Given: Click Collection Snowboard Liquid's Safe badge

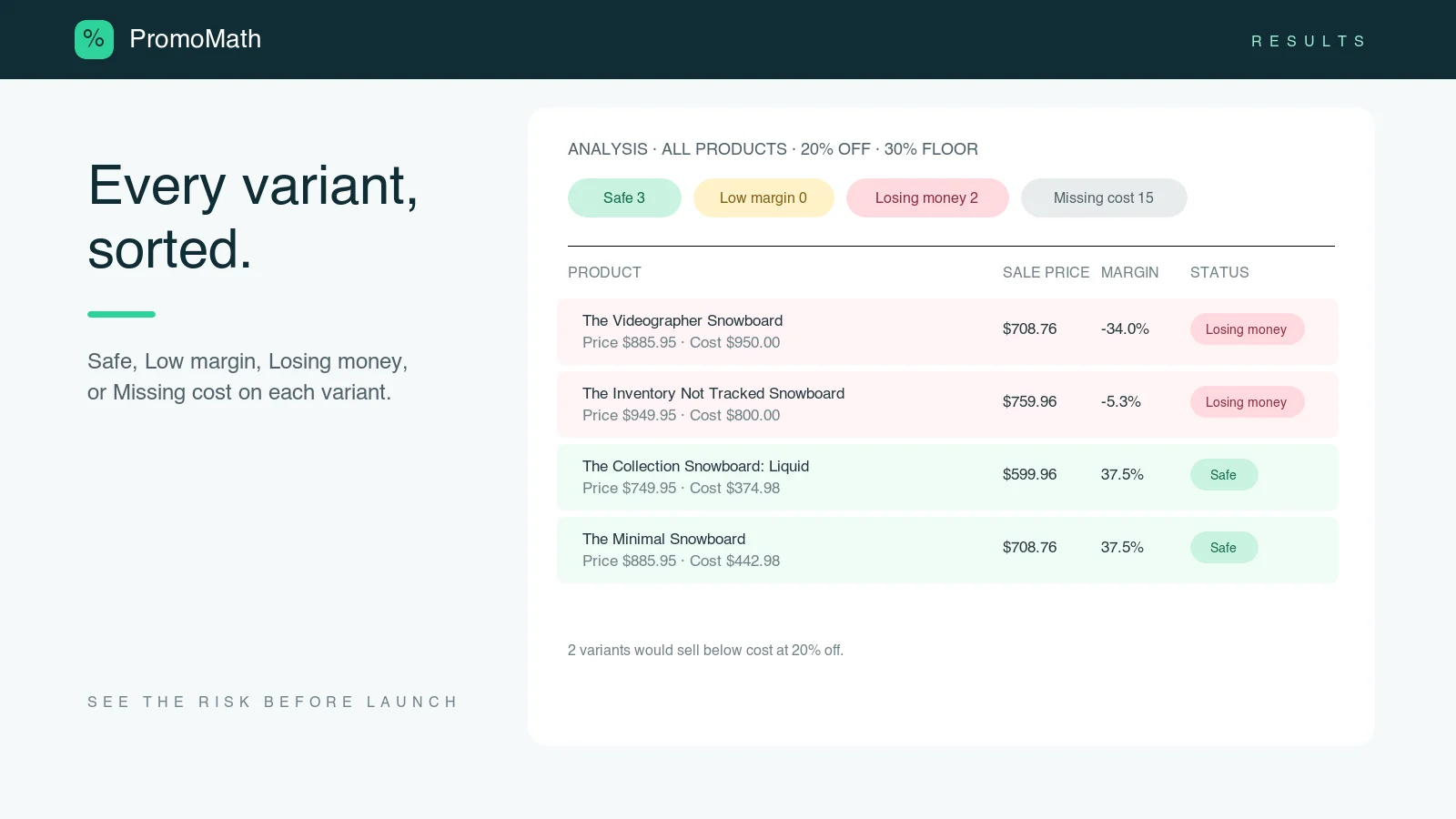Looking at the screenshot, I should (1224, 475).
